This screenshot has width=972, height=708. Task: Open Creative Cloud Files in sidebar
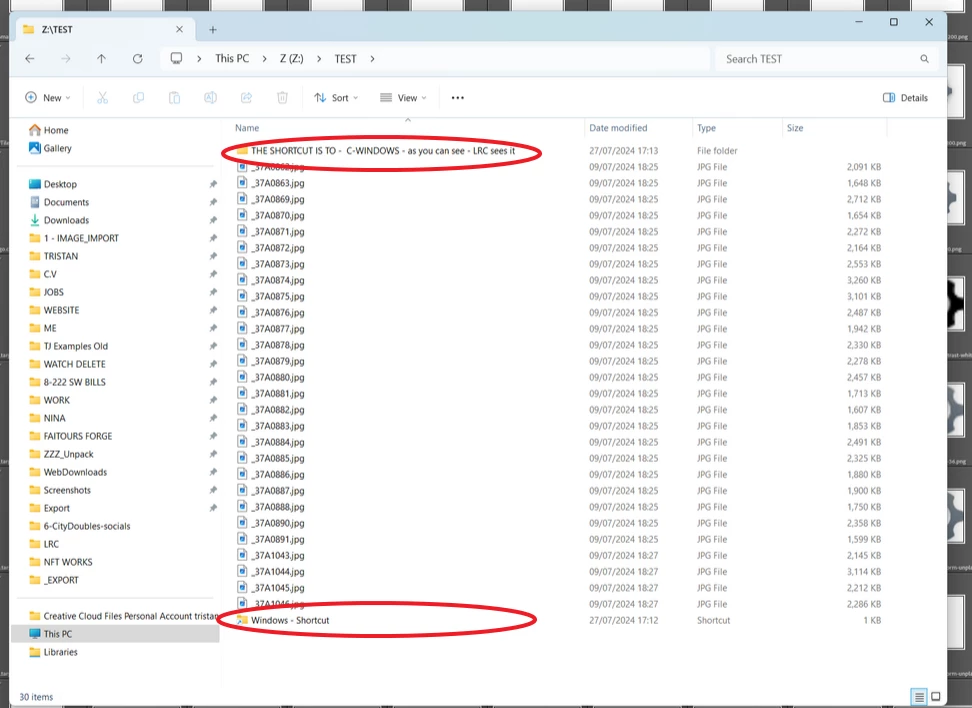tap(124, 616)
